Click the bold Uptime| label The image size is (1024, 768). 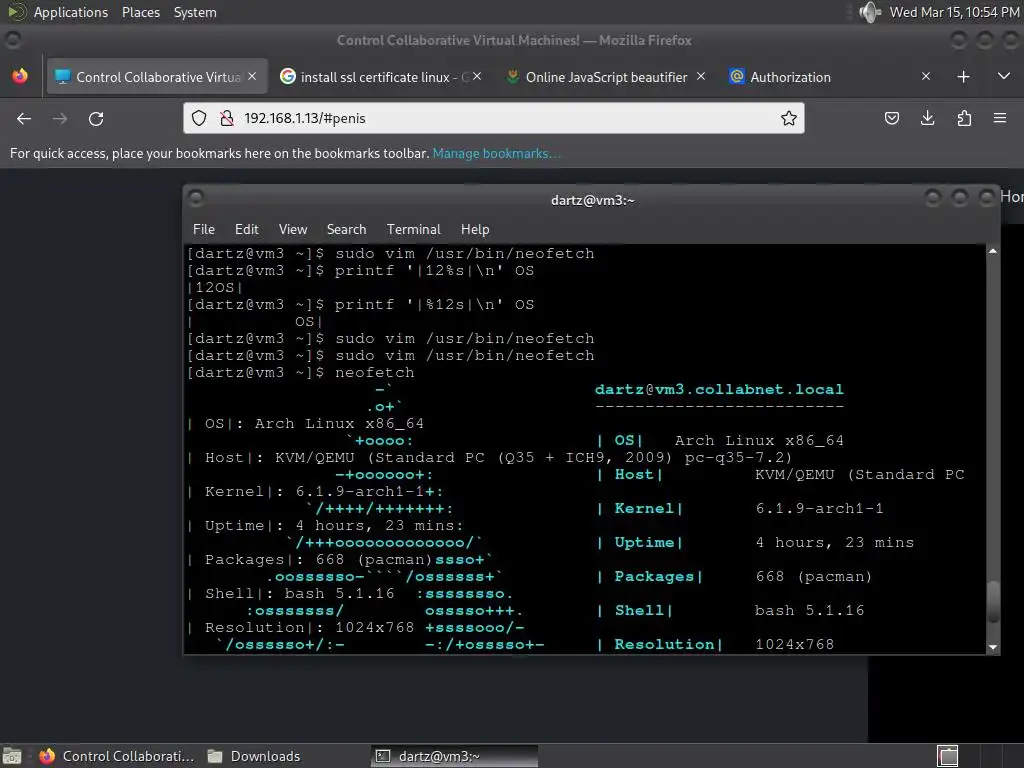pyautogui.click(x=648, y=542)
